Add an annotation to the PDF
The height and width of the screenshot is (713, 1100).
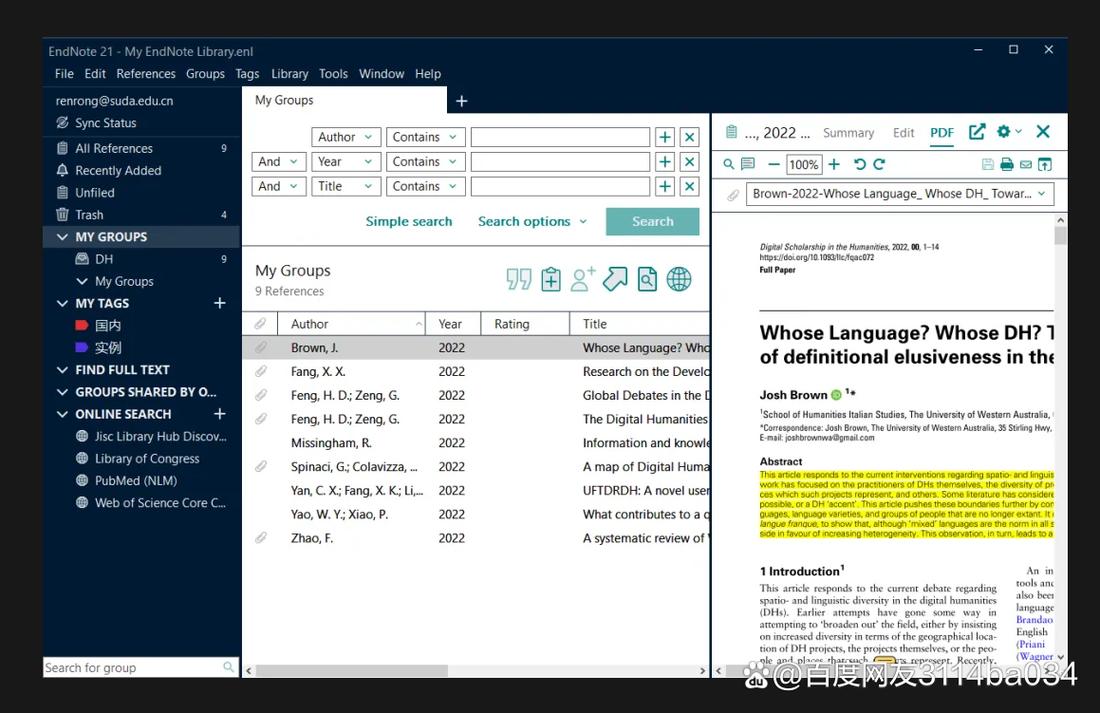747,163
